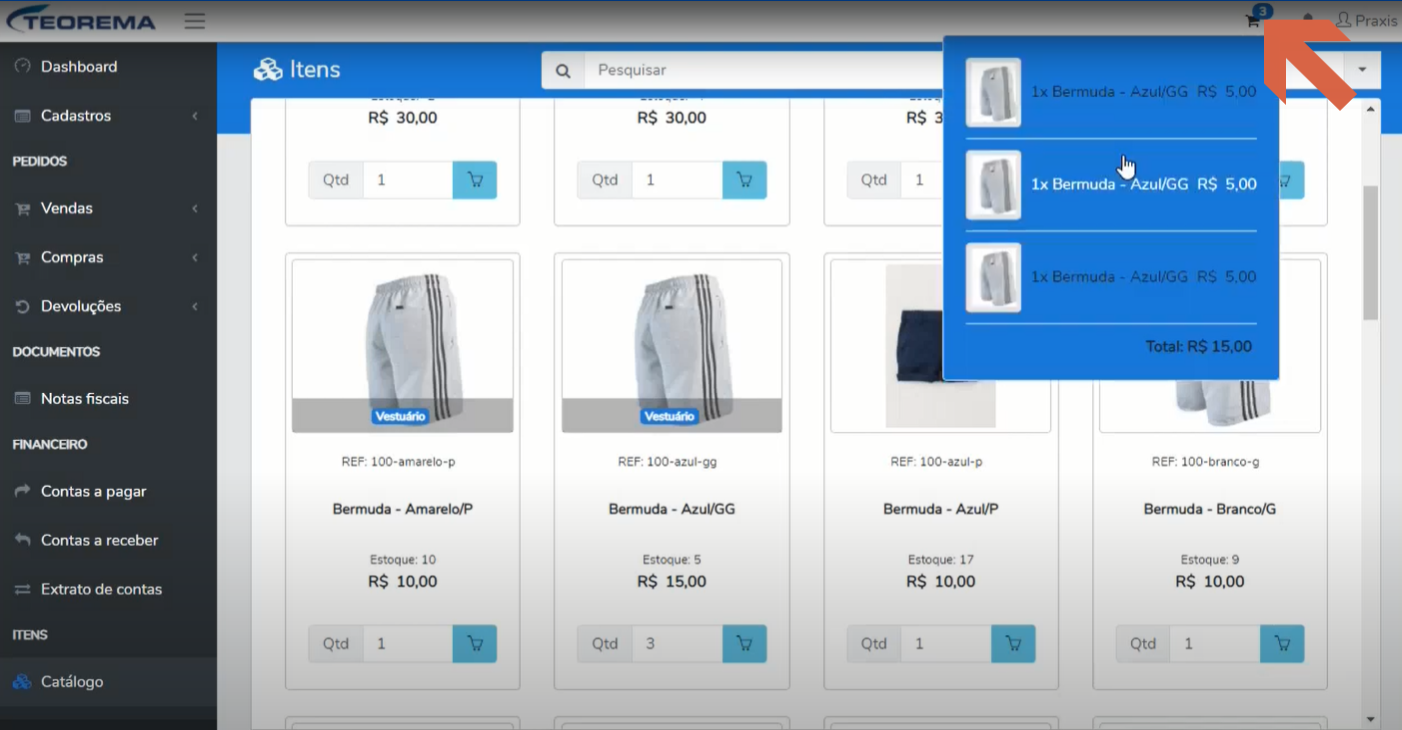
Task: Click the Teorema logo
Action: [x=81, y=20]
